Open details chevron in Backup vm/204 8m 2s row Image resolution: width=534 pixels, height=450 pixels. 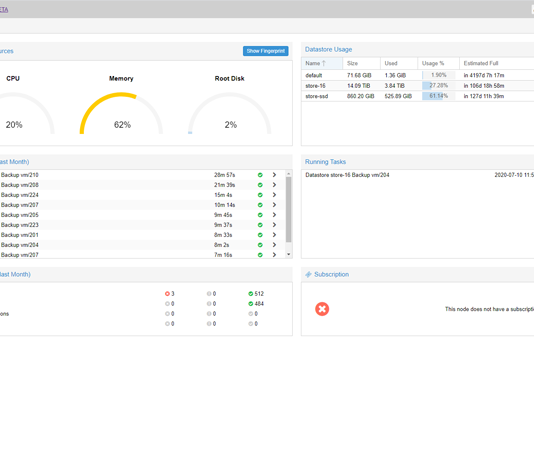[x=274, y=245]
